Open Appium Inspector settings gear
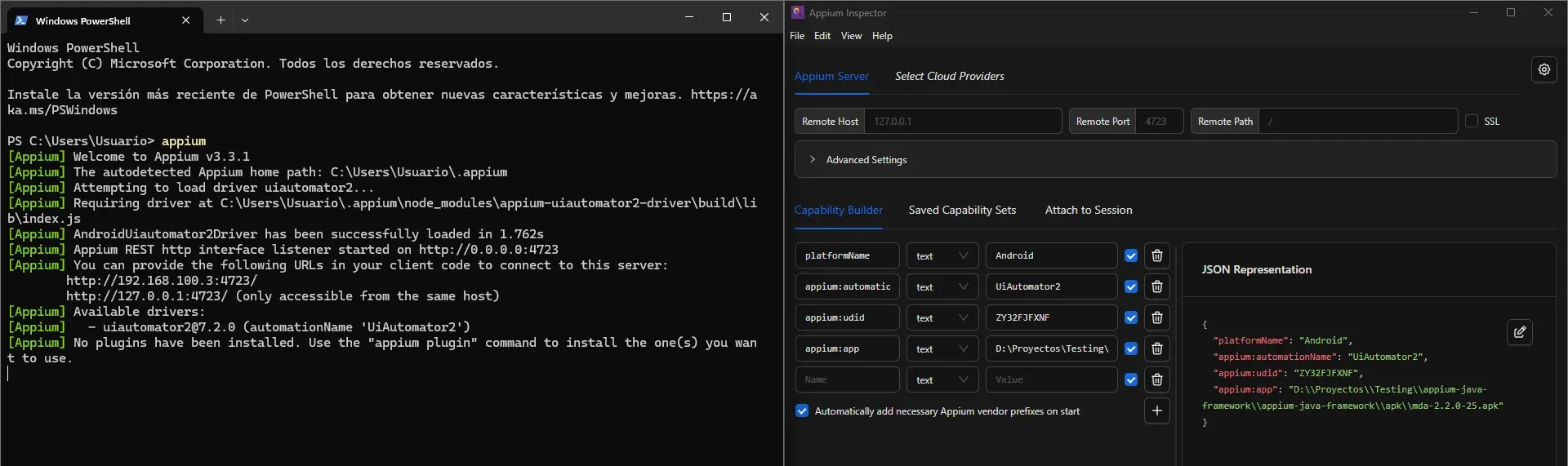 pos(1543,69)
